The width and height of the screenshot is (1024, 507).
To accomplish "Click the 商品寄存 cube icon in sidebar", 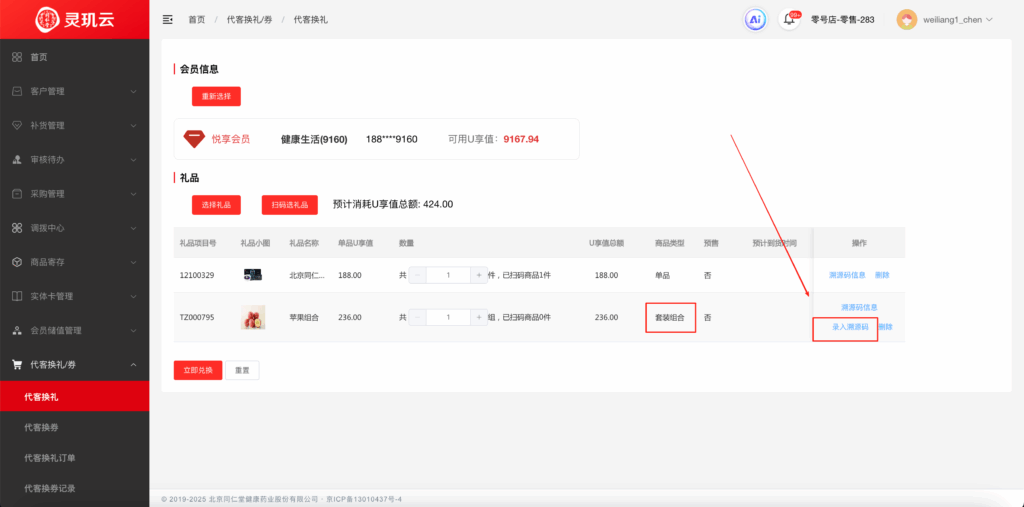I will tap(17, 262).
